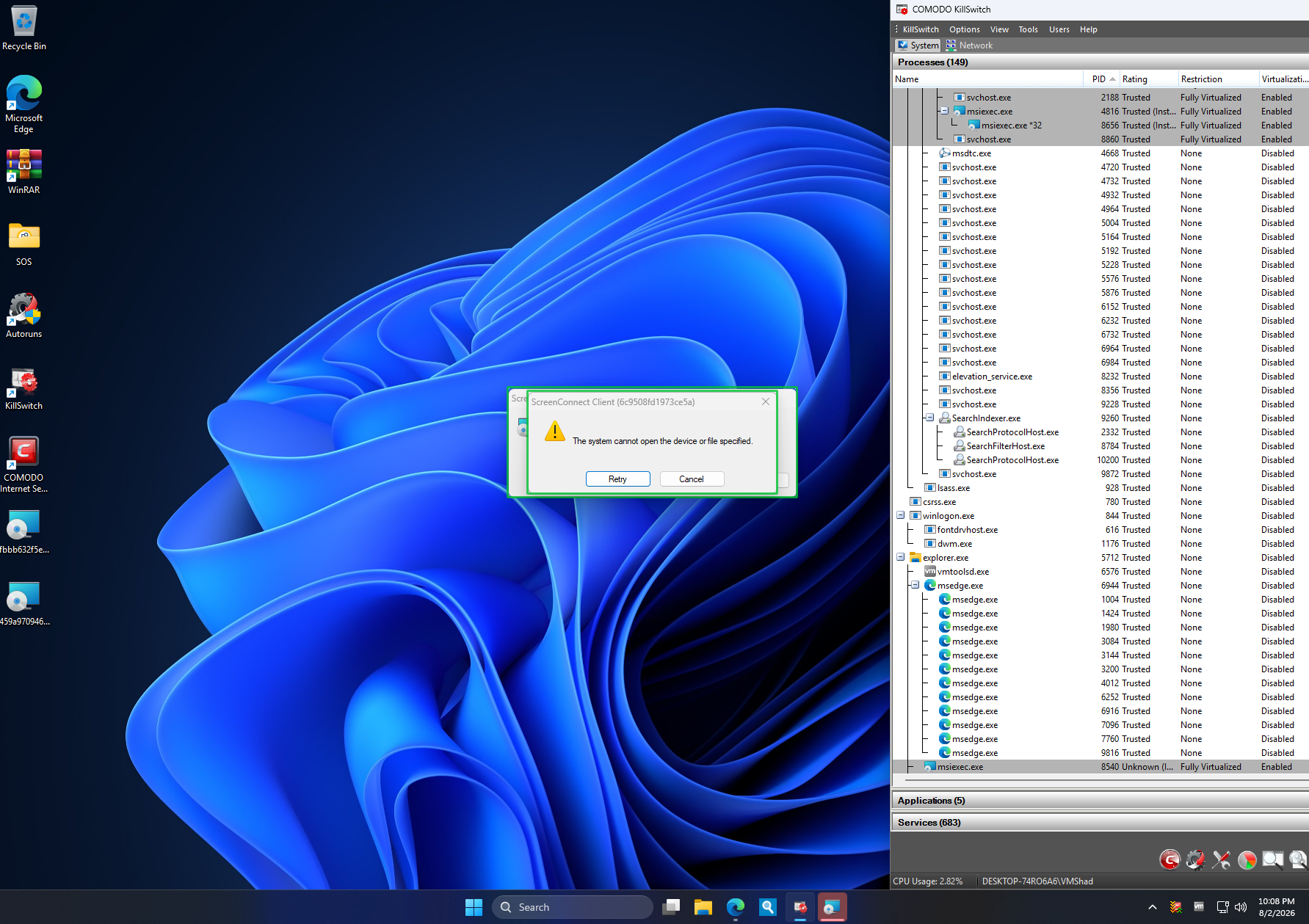Click the magnifier over window icon in KillSwitch
Screen dimensions: 1309x924
[1272, 859]
